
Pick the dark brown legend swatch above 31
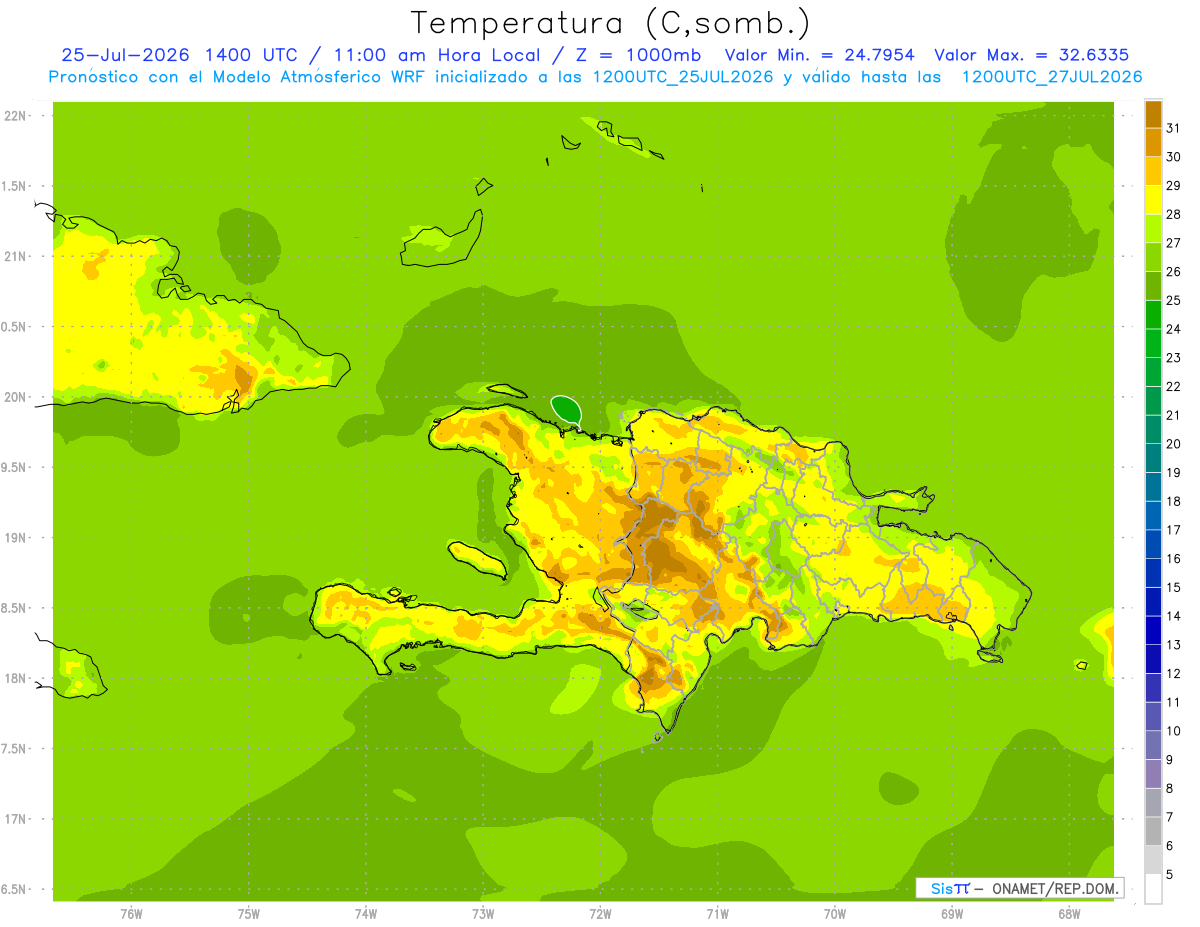tap(1153, 114)
